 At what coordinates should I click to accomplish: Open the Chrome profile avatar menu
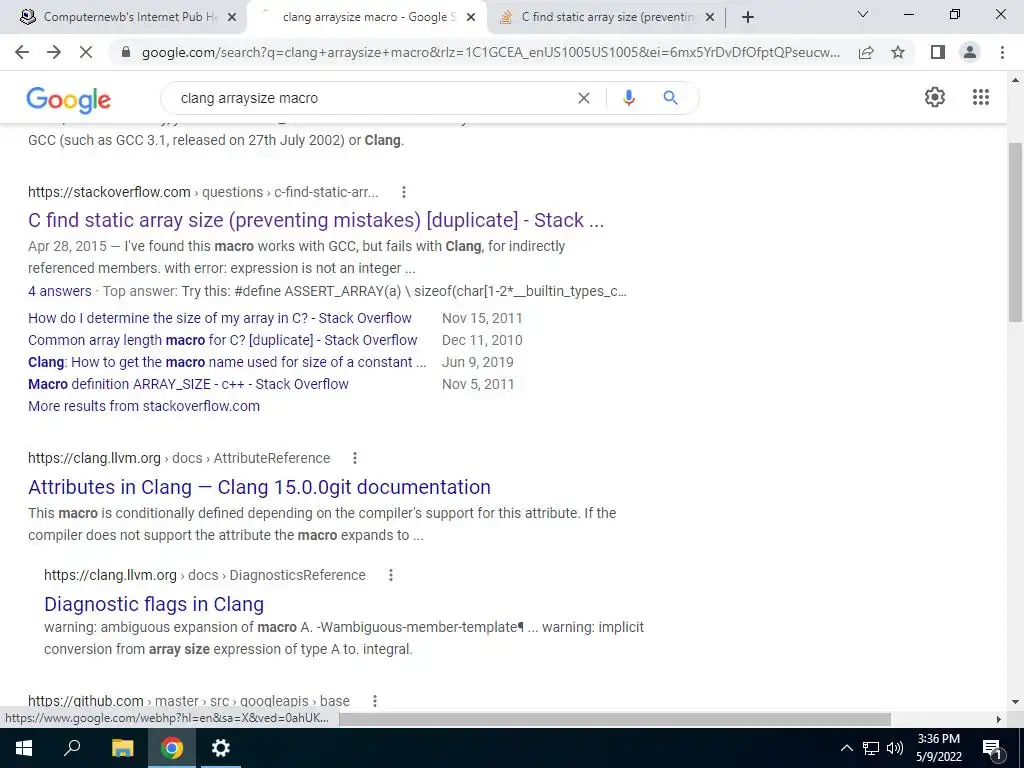(x=970, y=52)
